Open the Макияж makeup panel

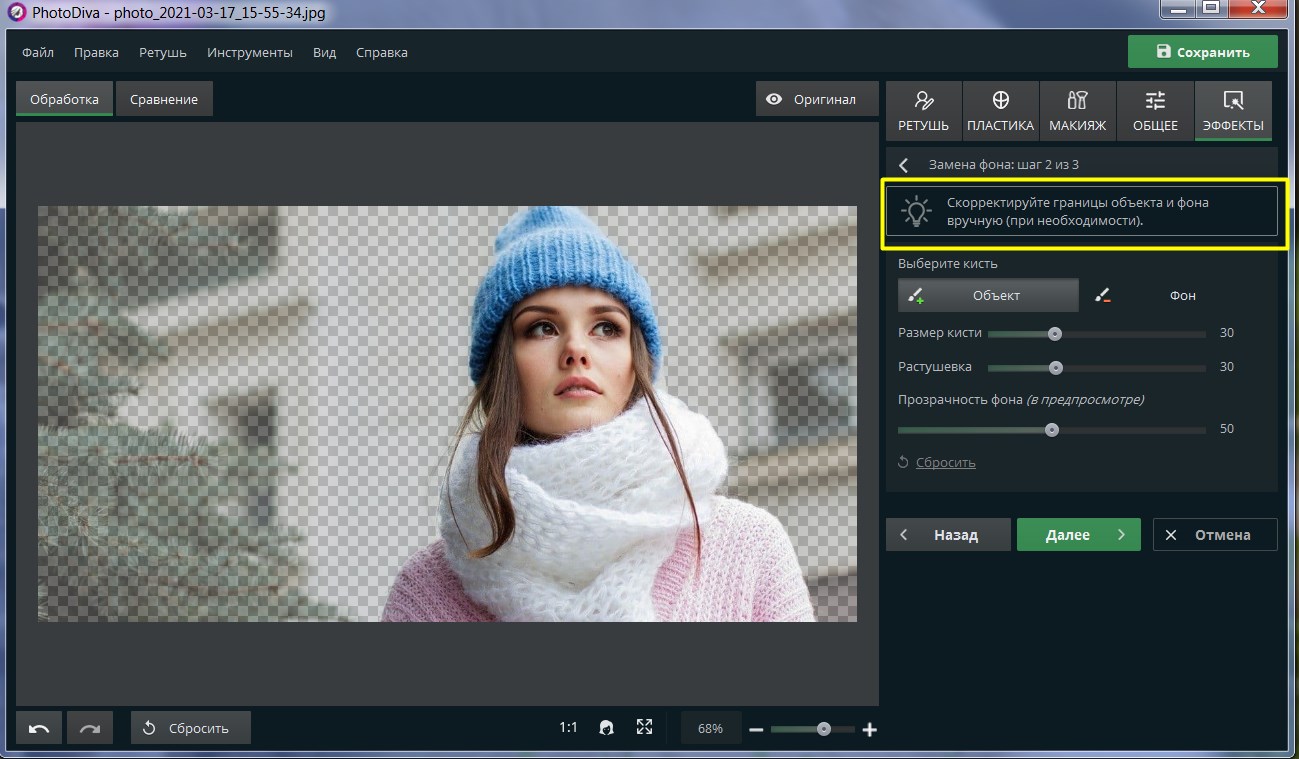(1077, 110)
